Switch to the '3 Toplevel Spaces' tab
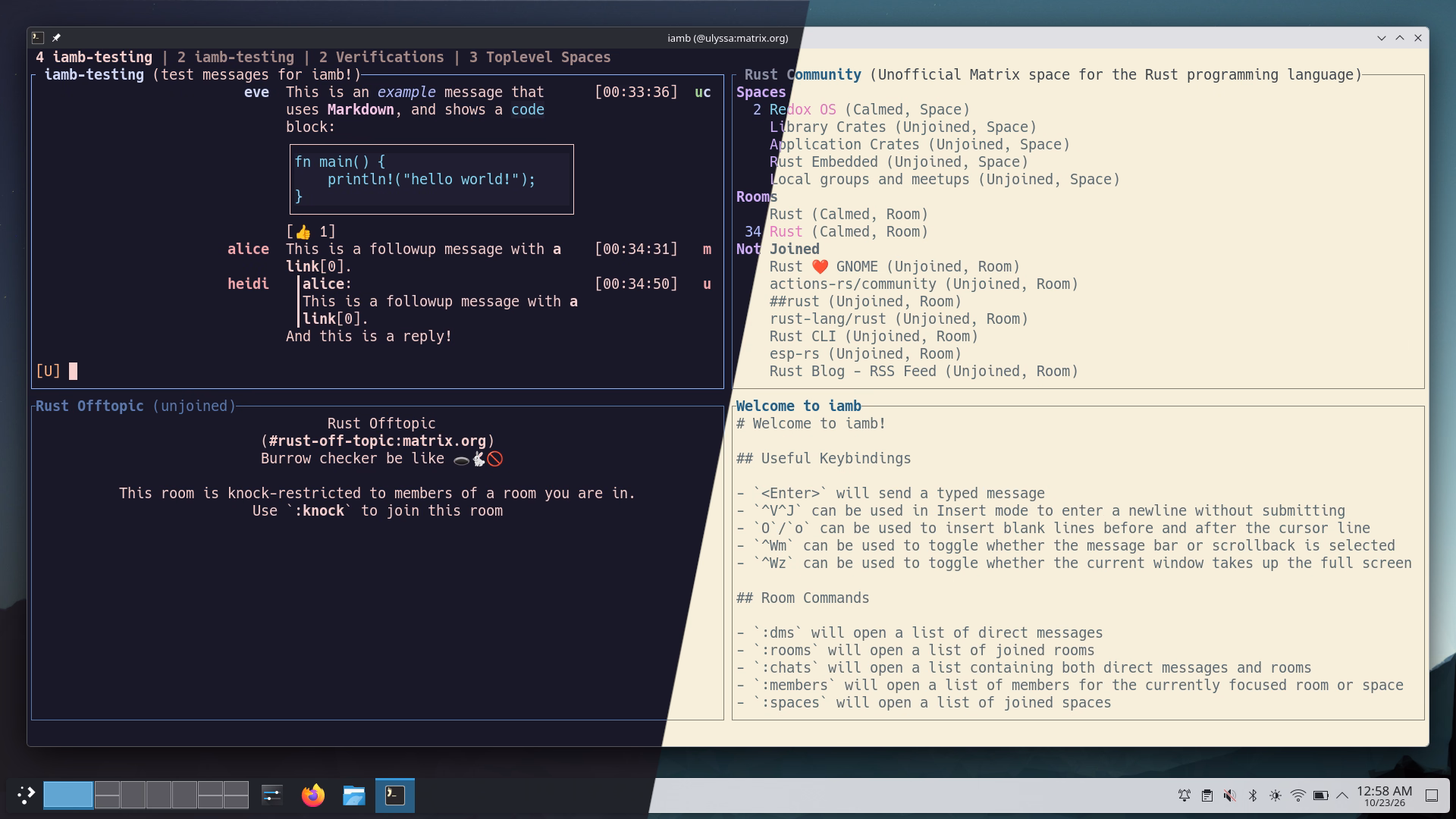The image size is (1456, 819). tap(540, 57)
